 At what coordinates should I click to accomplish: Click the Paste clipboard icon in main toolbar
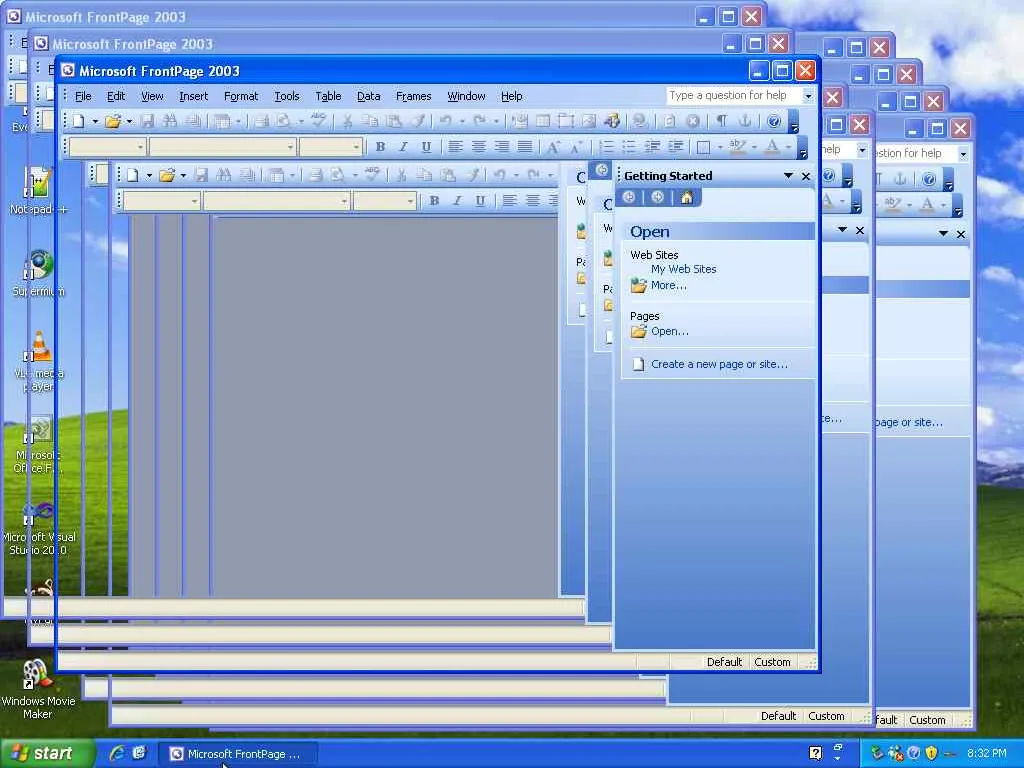(x=394, y=121)
